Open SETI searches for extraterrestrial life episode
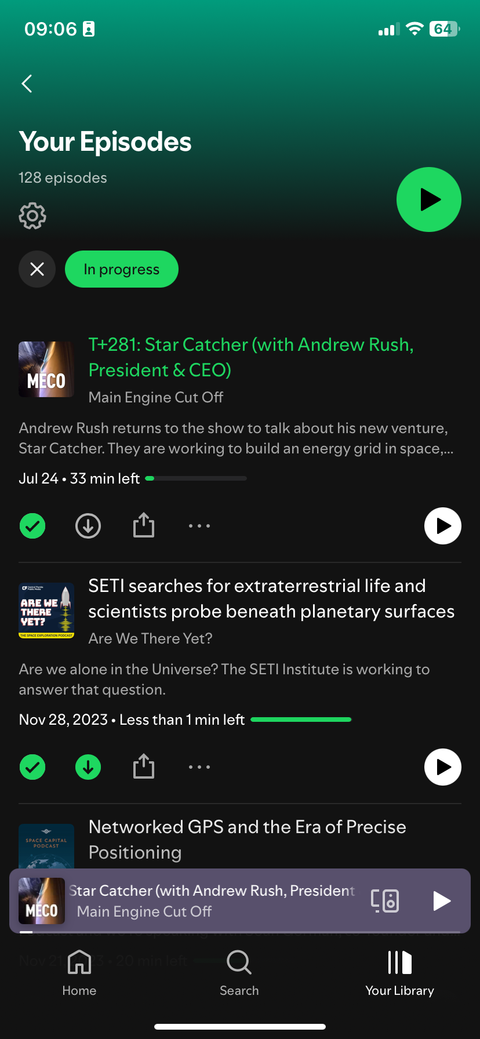 click(272, 598)
